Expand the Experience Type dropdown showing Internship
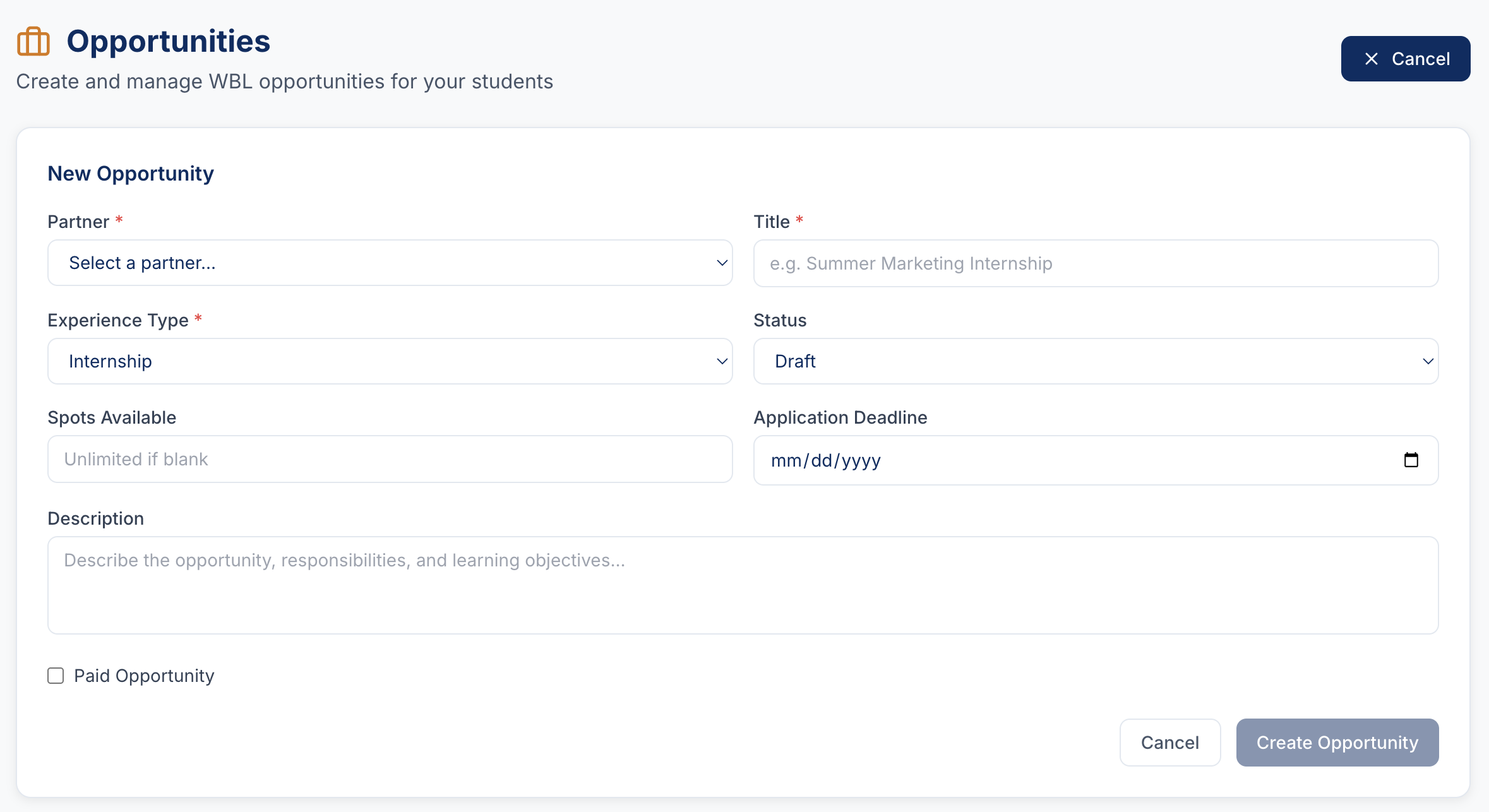Image resolution: width=1489 pixels, height=812 pixels. 389,361
